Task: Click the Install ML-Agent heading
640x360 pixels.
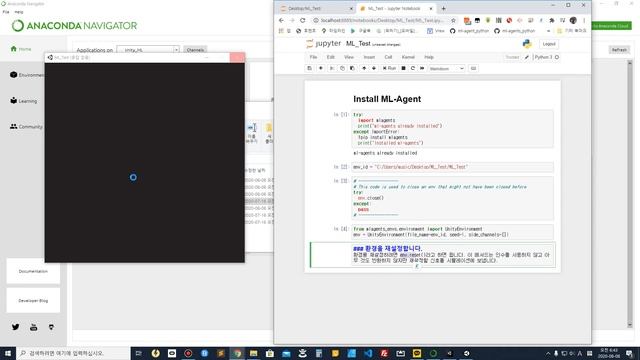Action: pos(387,99)
